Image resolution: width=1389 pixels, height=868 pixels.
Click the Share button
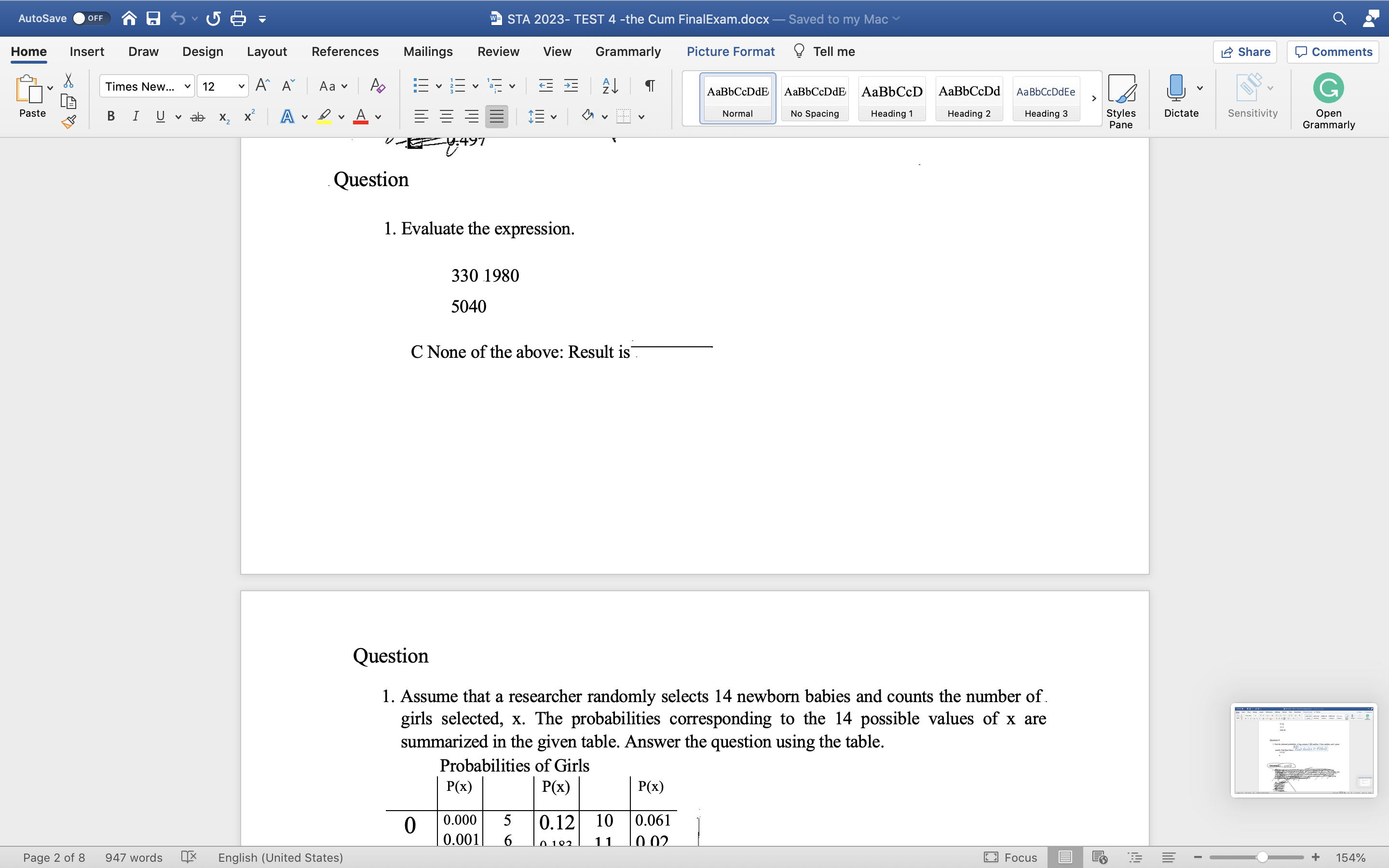point(1245,52)
